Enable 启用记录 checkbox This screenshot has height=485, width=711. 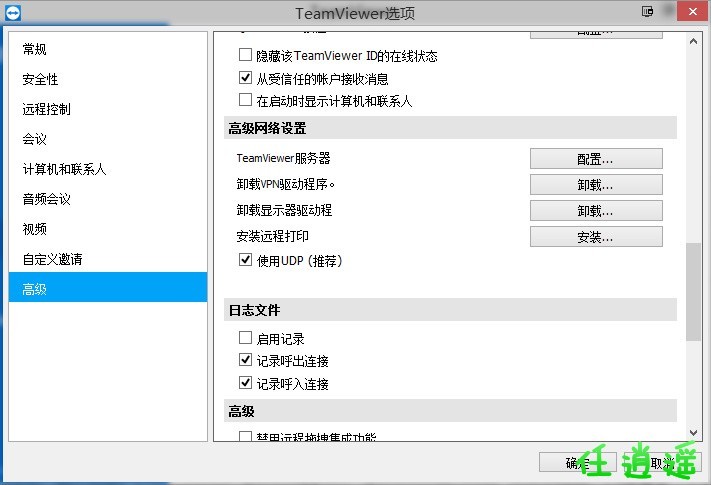pyautogui.click(x=245, y=338)
